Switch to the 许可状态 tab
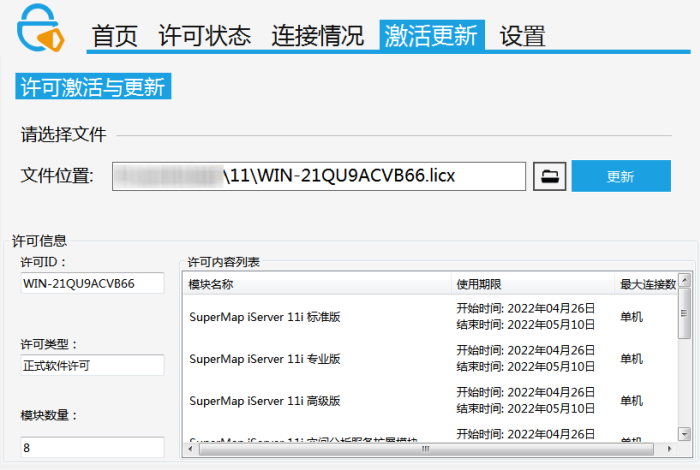700x470 pixels. 205,36
